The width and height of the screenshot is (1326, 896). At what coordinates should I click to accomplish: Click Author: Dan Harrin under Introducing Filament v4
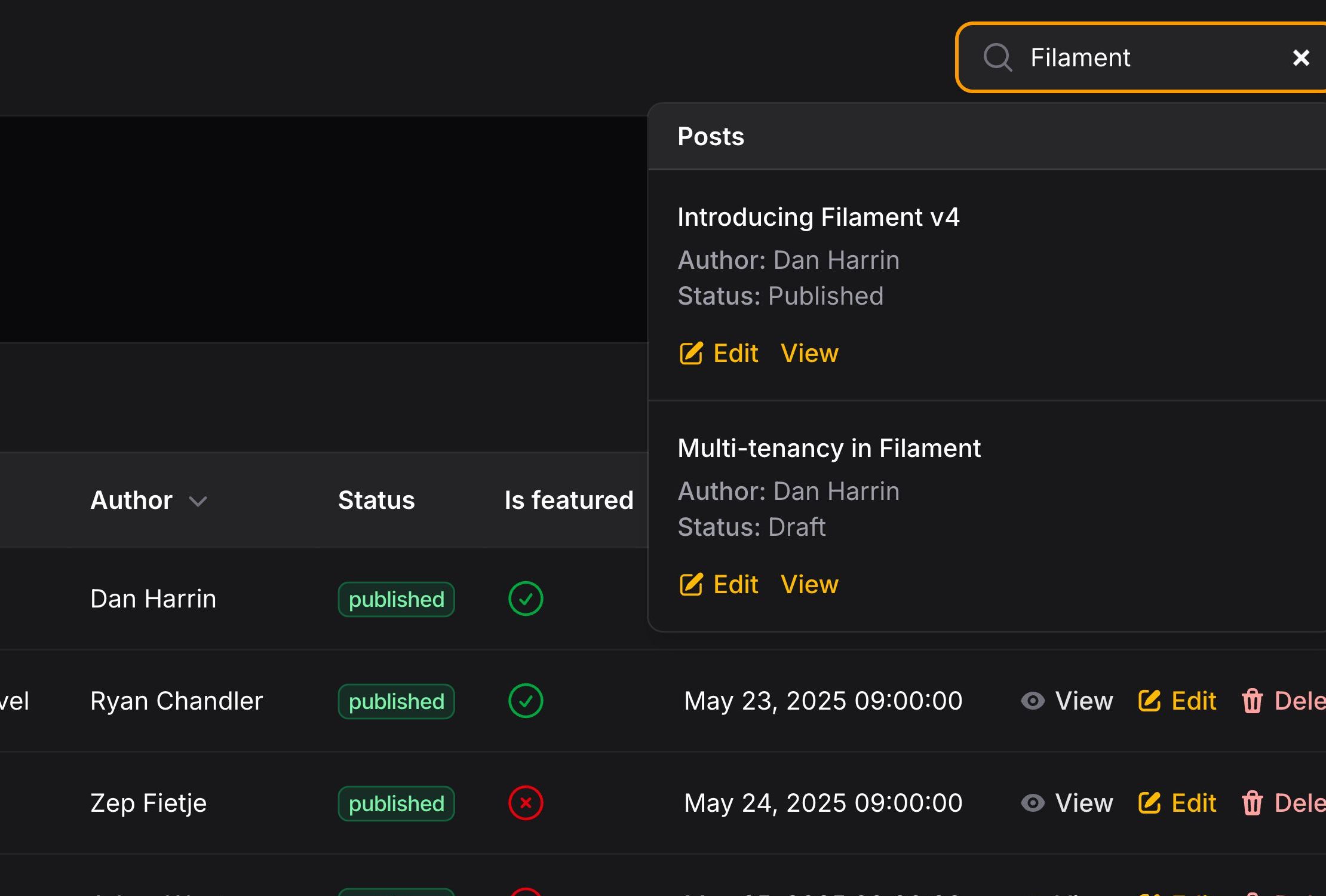click(788, 260)
